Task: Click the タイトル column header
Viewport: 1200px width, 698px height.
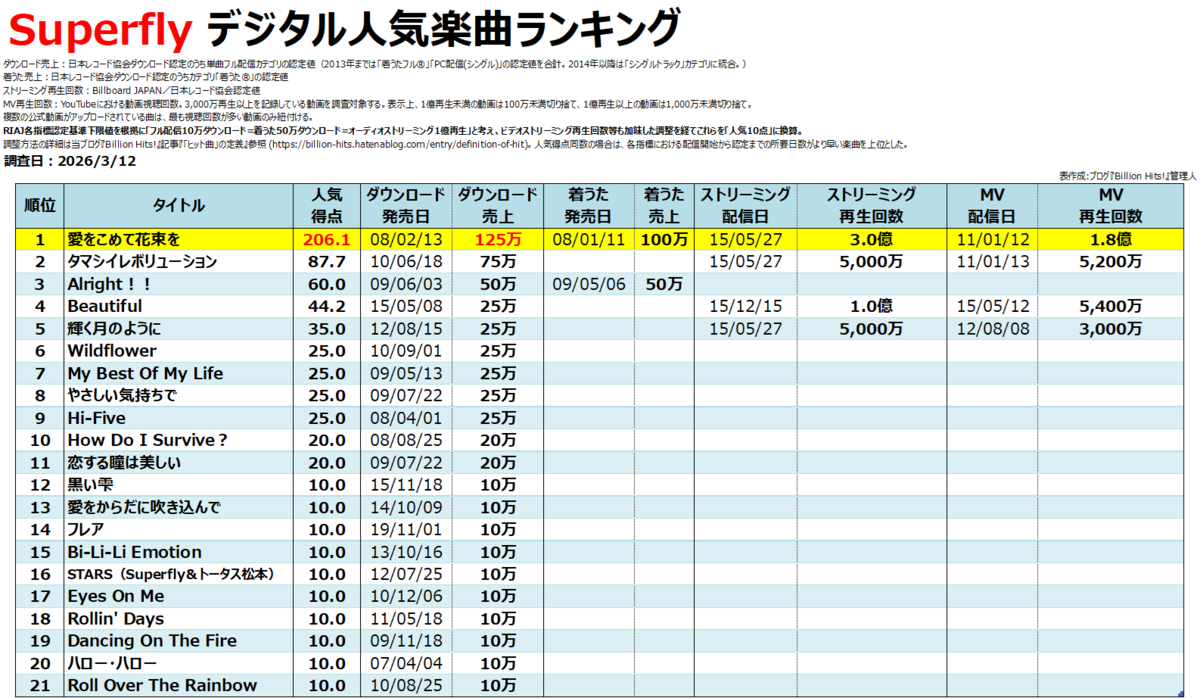Action: point(179,205)
